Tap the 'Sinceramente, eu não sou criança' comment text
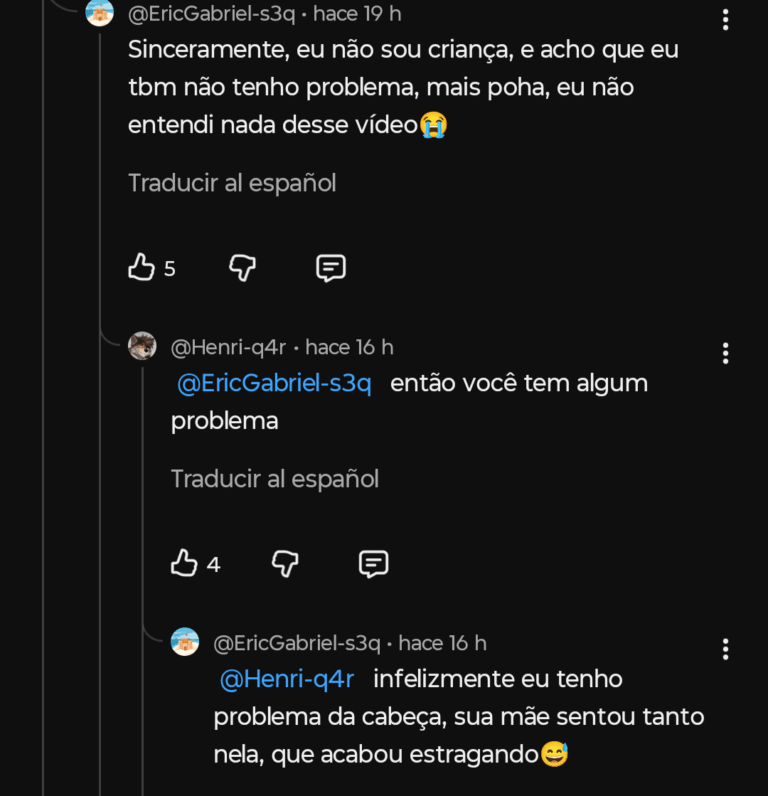768x796 pixels. 403,87
